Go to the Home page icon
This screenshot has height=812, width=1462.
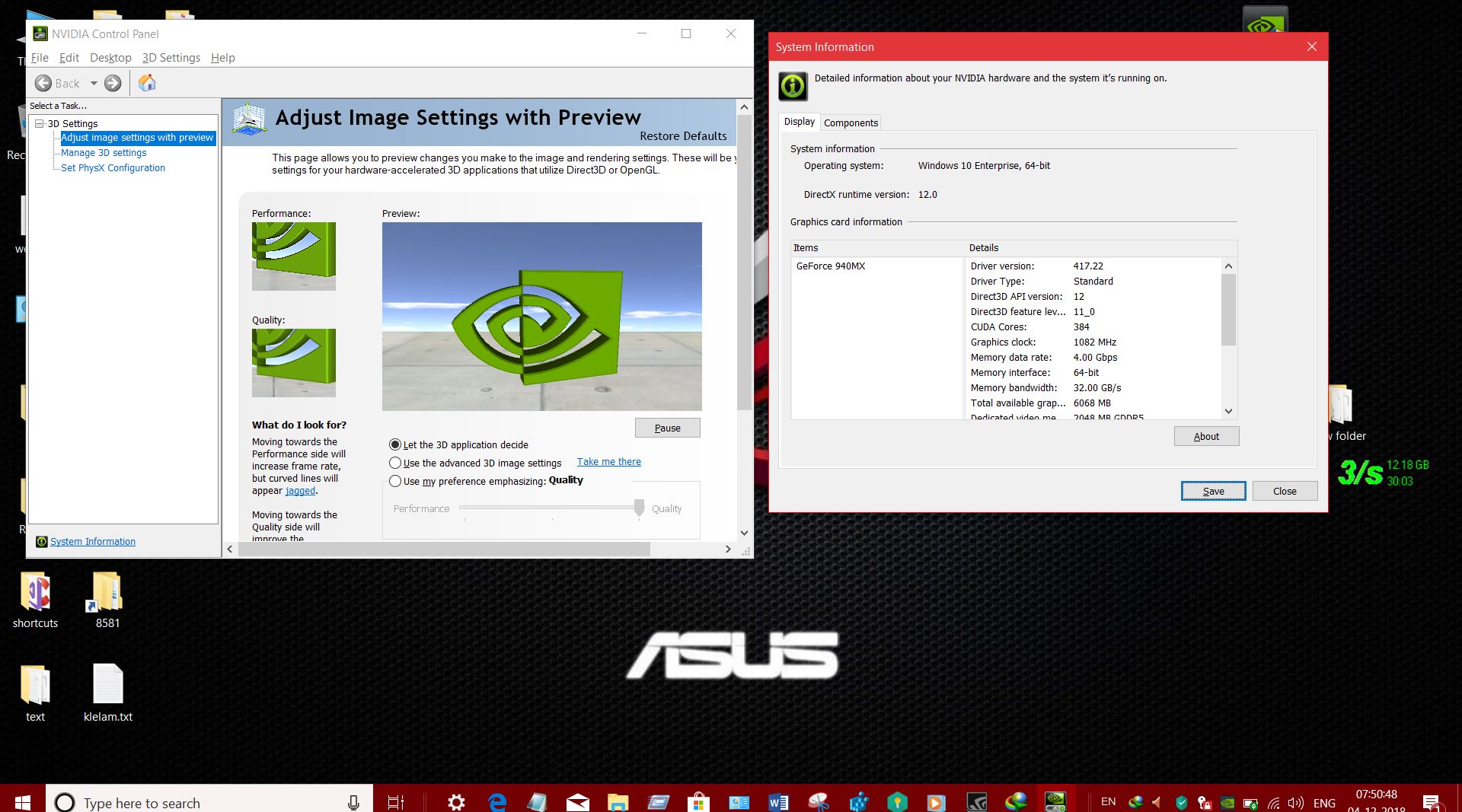coord(147,82)
